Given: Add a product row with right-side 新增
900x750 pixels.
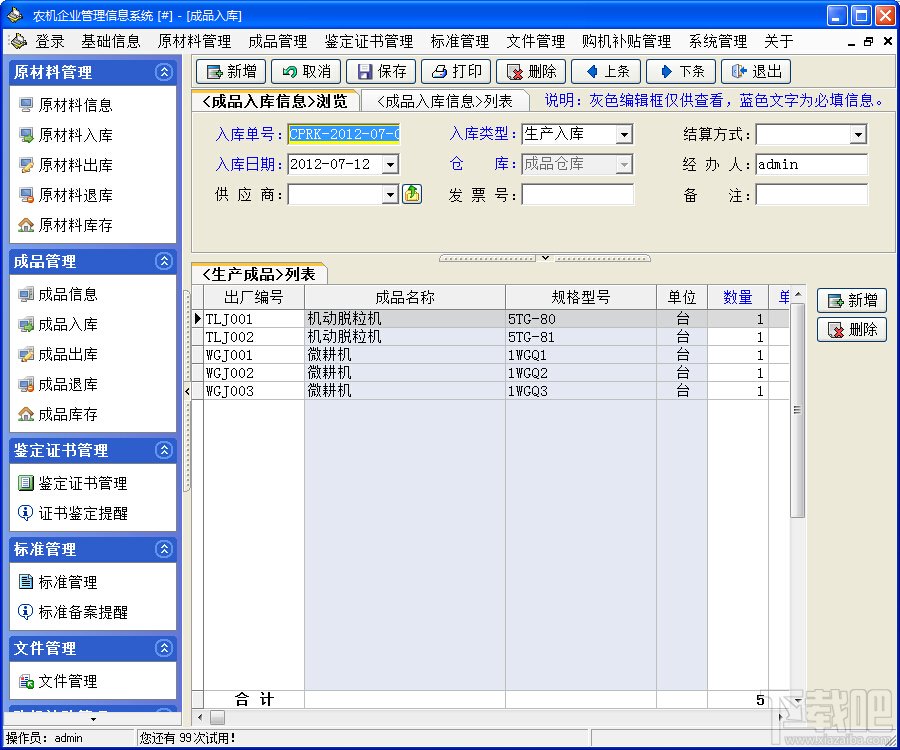Looking at the screenshot, I should pyautogui.click(x=852, y=300).
